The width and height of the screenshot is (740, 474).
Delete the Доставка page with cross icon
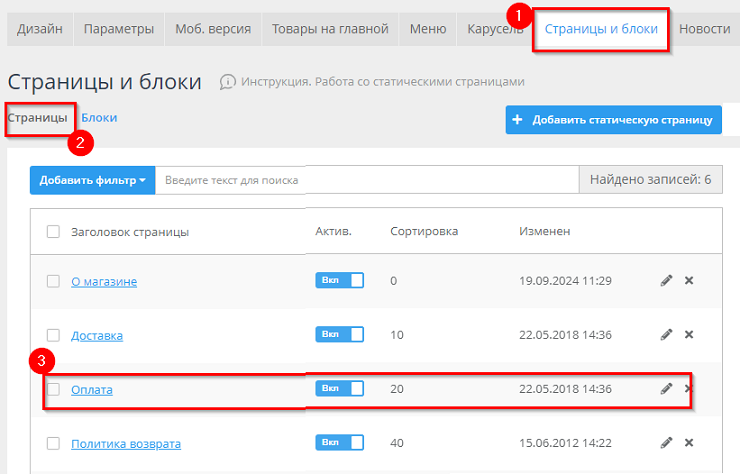point(689,335)
